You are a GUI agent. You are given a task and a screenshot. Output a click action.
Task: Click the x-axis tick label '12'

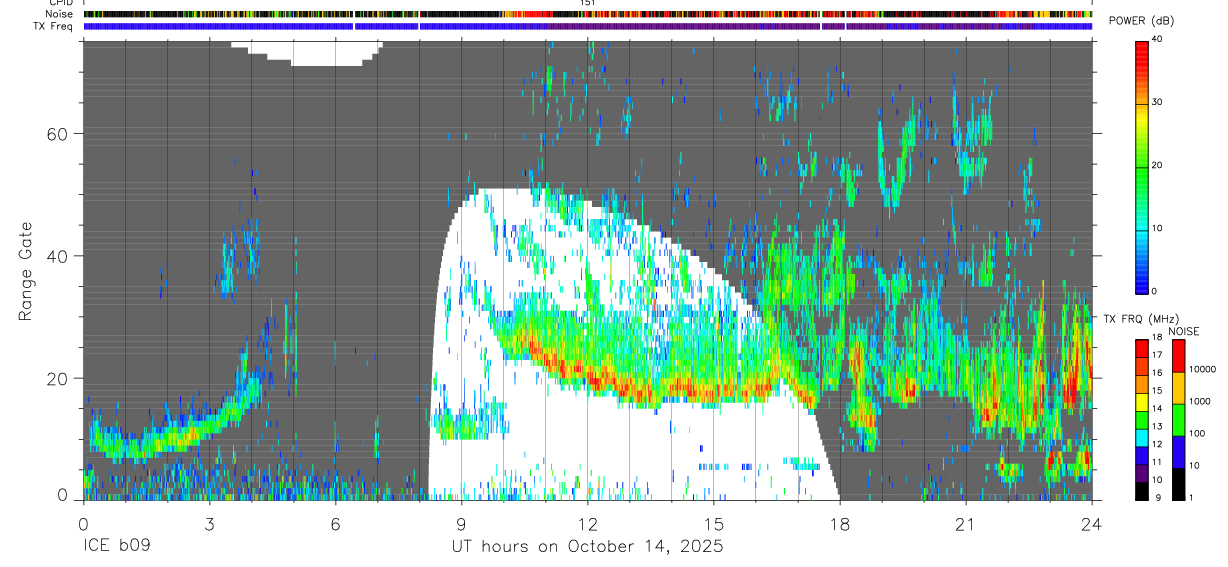587,524
